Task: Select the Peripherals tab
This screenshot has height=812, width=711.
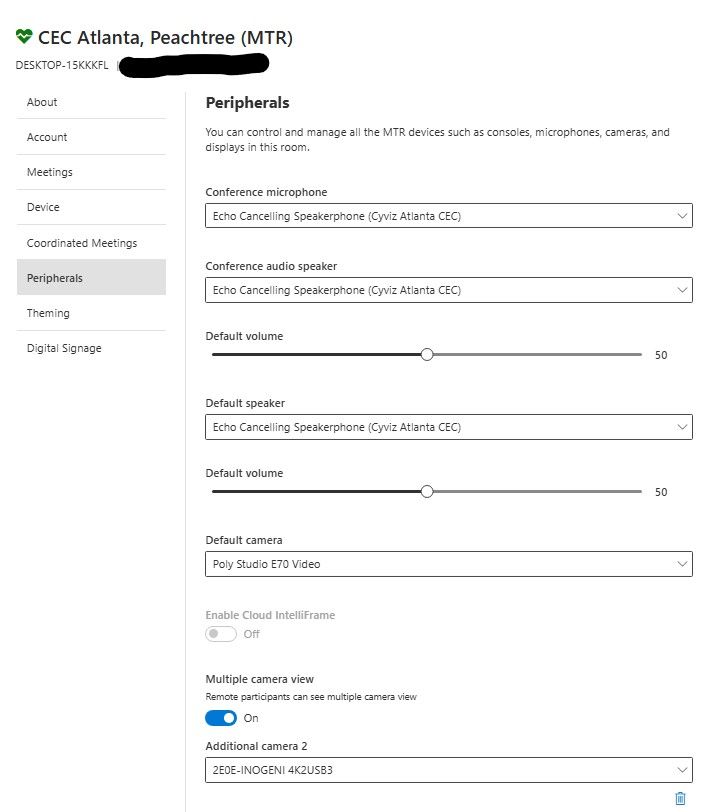Action: click(55, 278)
